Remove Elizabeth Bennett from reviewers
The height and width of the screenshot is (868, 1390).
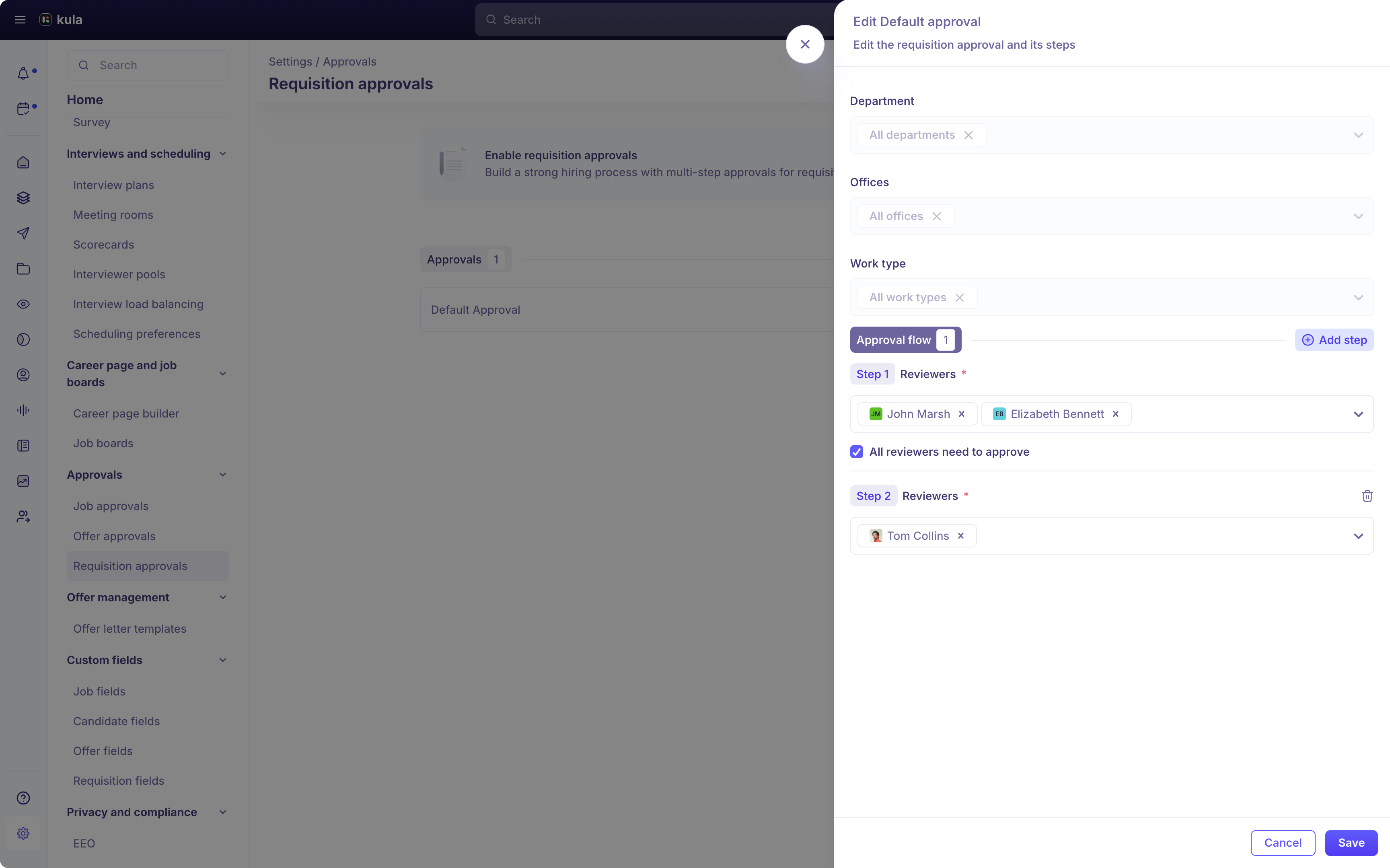click(x=1116, y=414)
